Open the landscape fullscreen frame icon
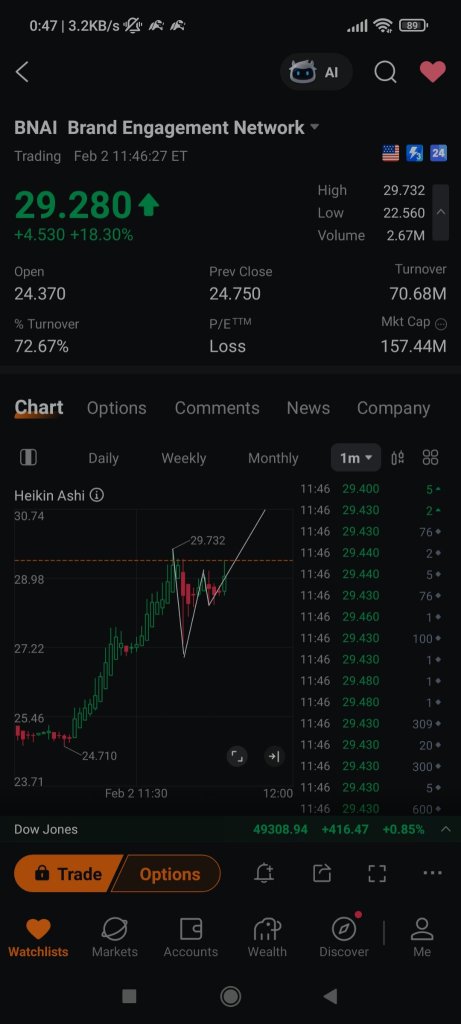461x1024 pixels. [x=377, y=873]
